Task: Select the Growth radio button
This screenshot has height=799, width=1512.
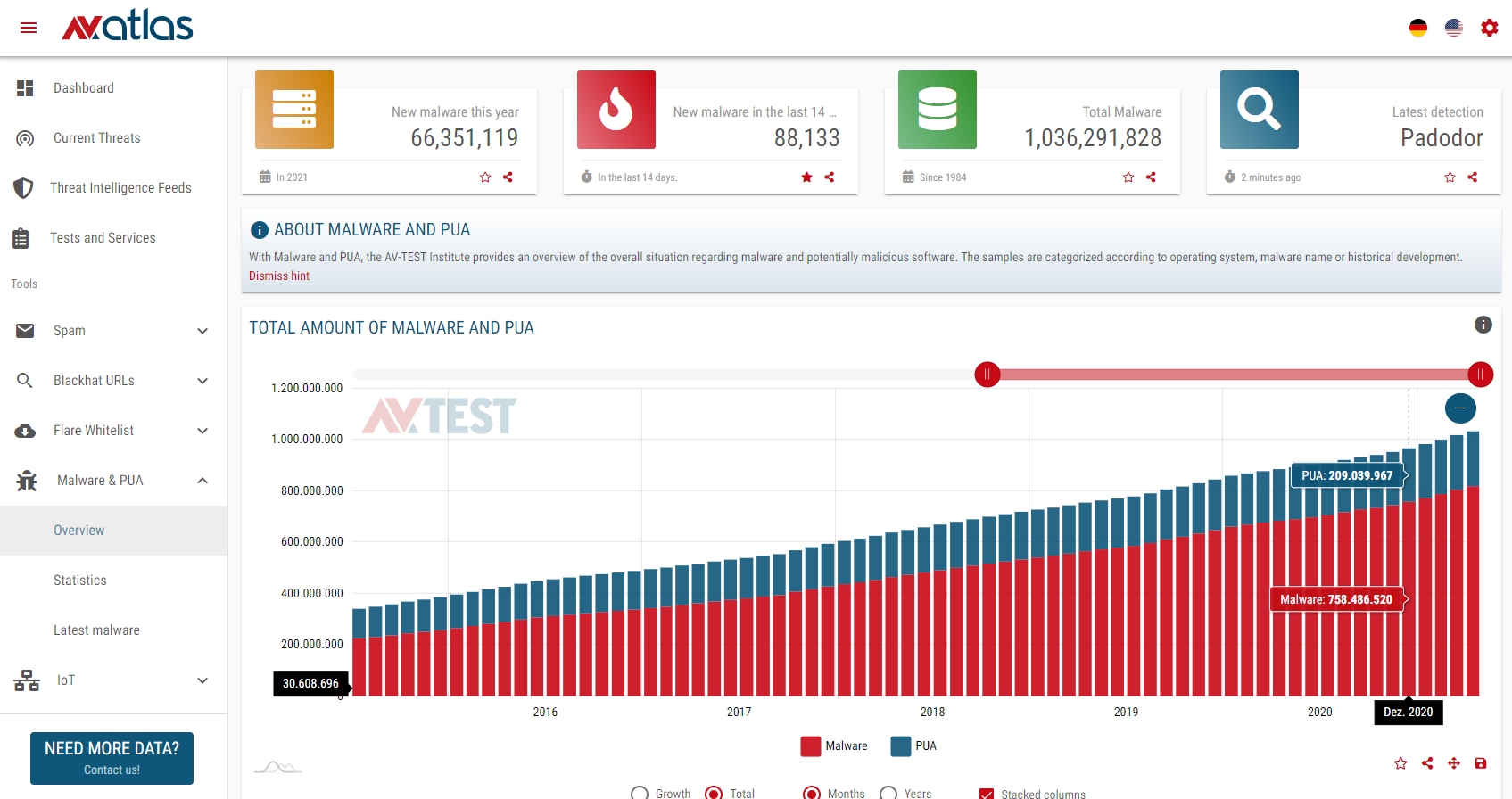Action: [640, 793]
